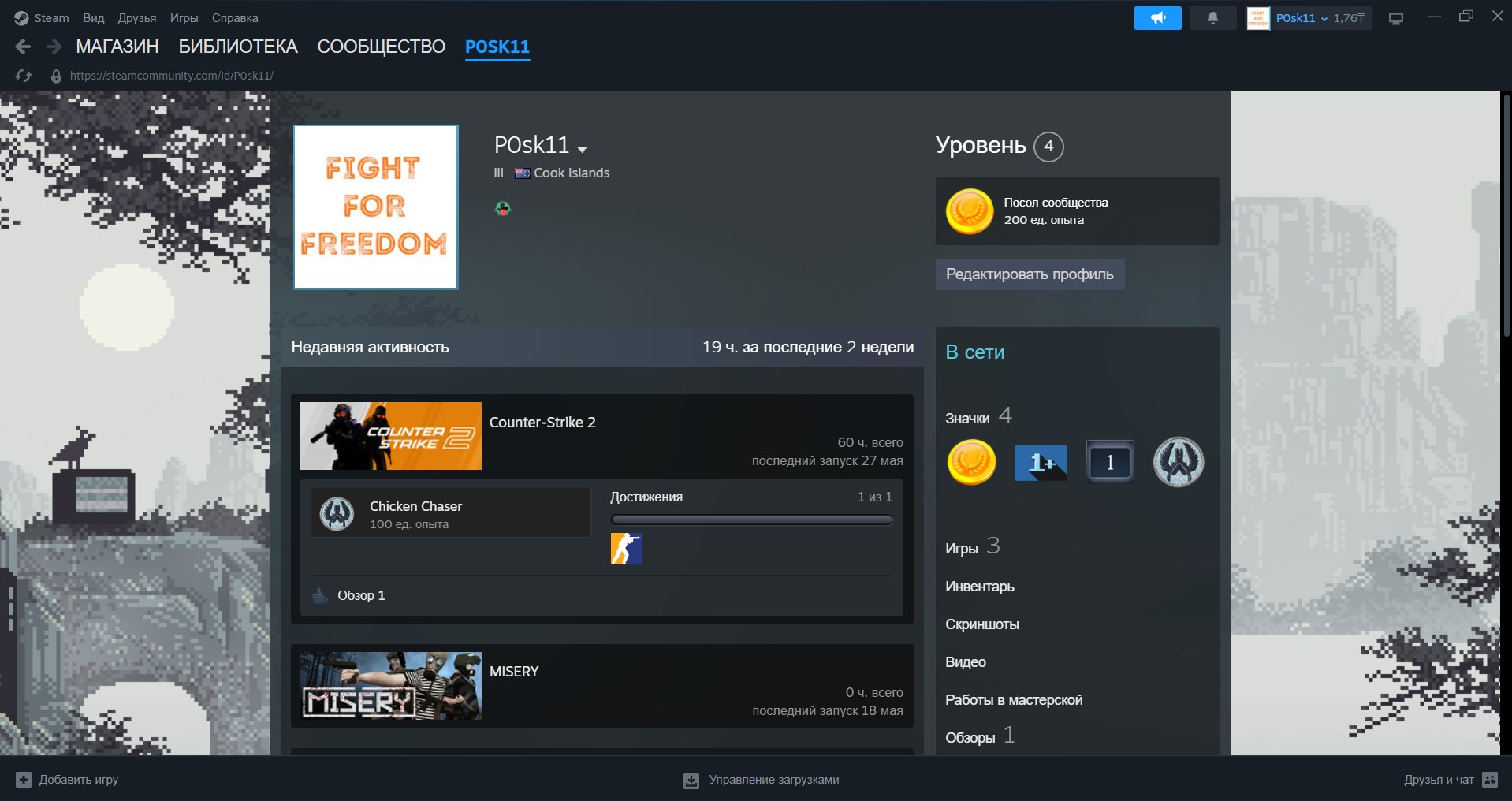Screen dimensions: 1512x801
Task: Open Управление загрузками
Action: point(762,780)
